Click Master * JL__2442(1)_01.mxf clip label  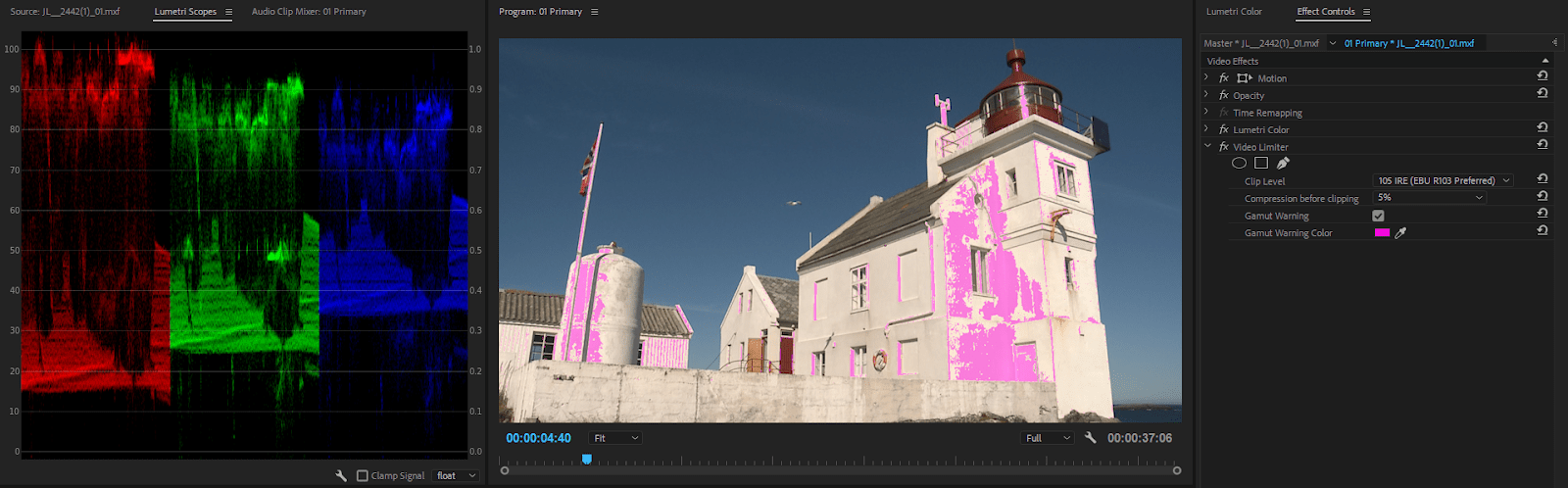(1261, 43)
